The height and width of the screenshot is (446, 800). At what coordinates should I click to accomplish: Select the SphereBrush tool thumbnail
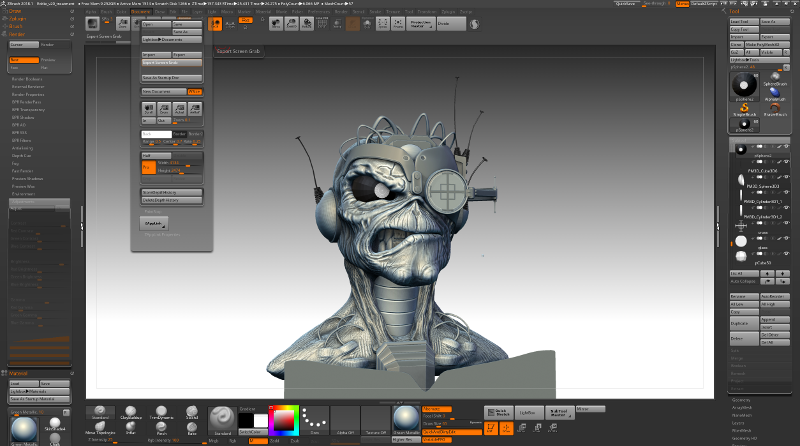pyautogui.click(x=774, y=80)
